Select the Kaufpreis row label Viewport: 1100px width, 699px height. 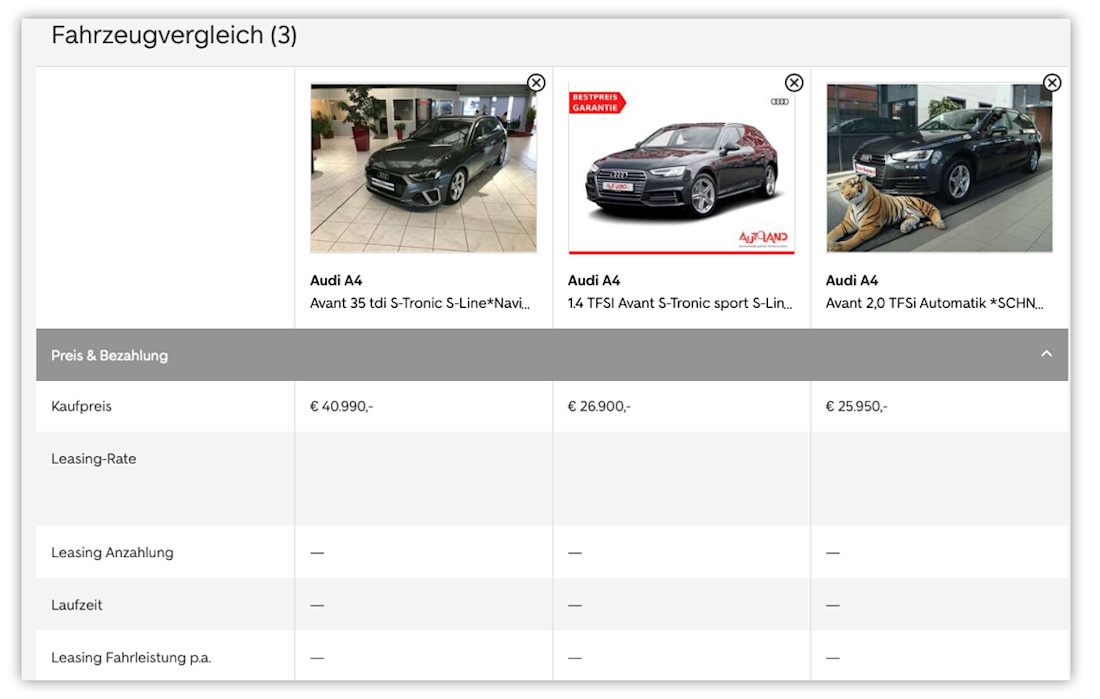tap(81, 406)
